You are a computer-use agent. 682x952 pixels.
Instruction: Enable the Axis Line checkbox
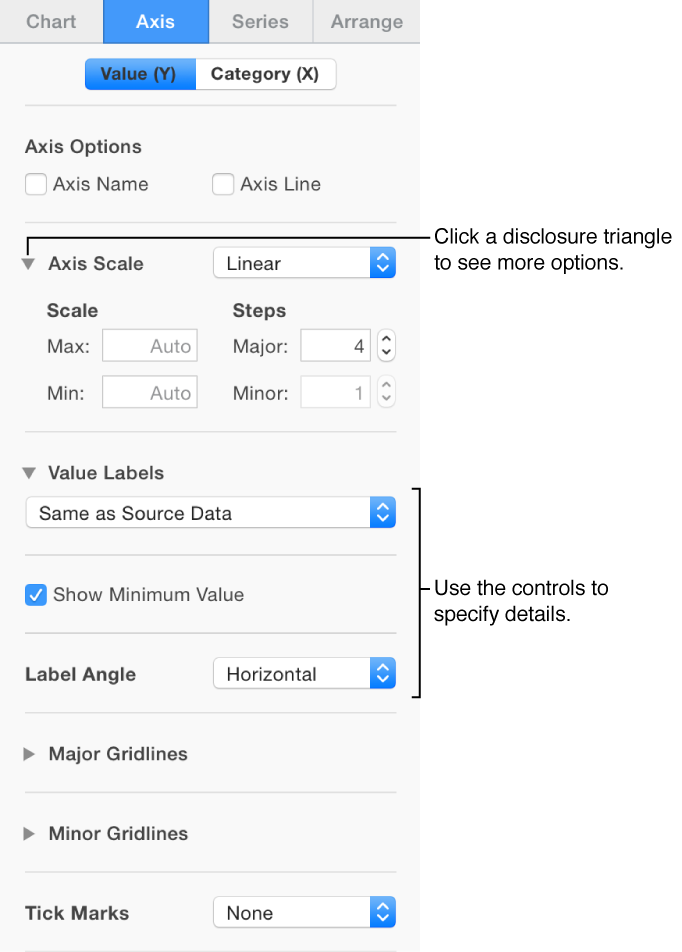tap(222, 184)
